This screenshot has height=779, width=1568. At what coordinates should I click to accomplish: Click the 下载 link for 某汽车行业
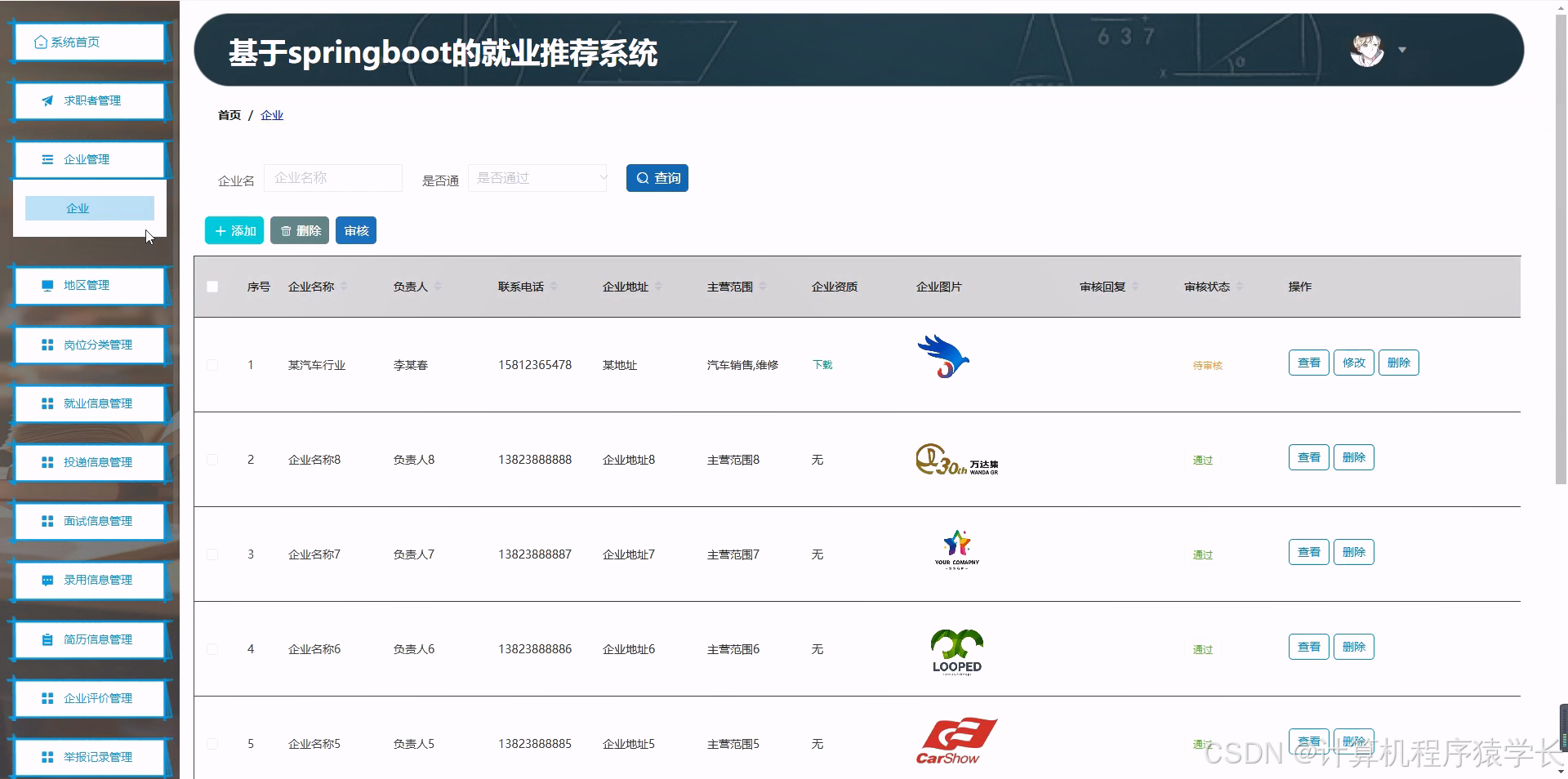point(822,365)
